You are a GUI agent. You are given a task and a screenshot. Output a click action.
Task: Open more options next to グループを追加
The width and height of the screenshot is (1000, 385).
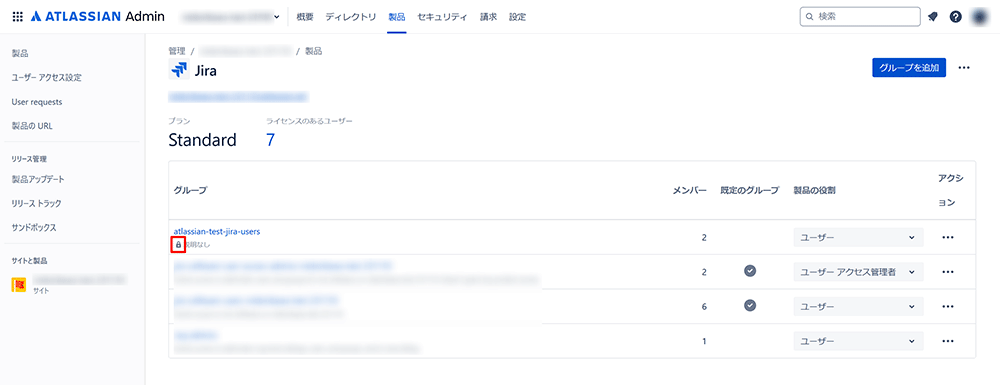point(964,68)
